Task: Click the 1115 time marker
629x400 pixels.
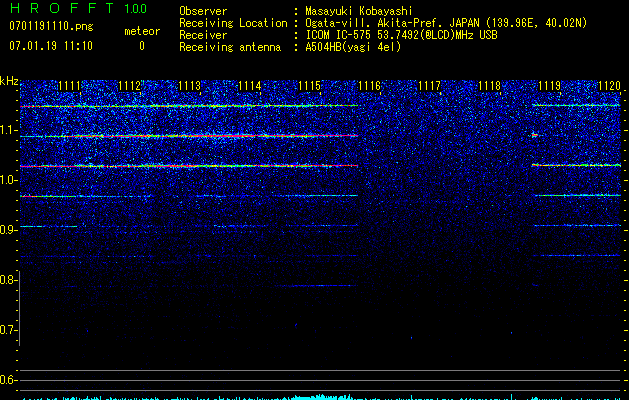Action: (x=310, y=86)
